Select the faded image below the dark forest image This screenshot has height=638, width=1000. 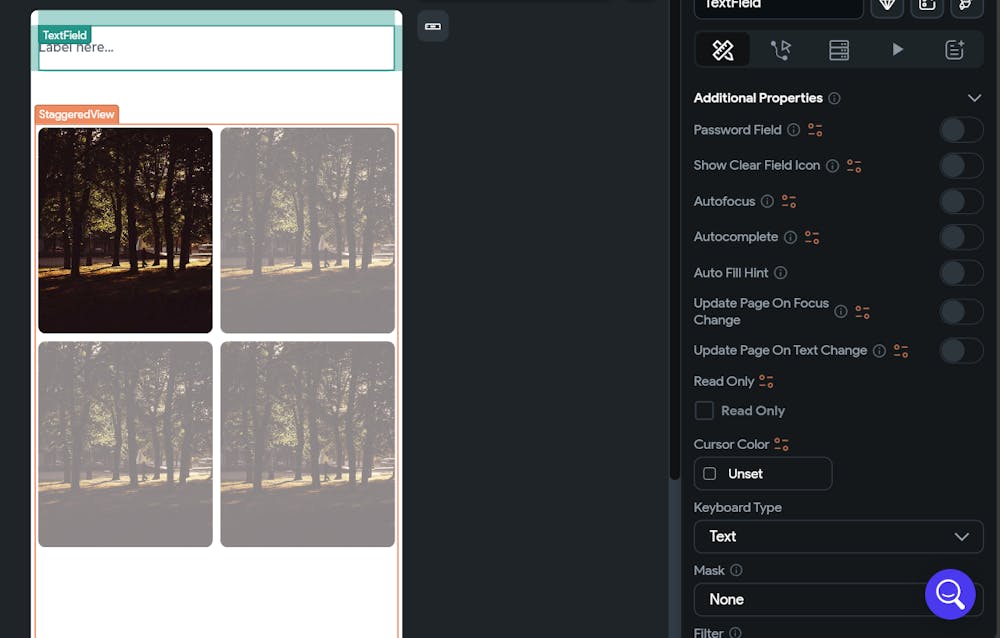pos(126,444)
